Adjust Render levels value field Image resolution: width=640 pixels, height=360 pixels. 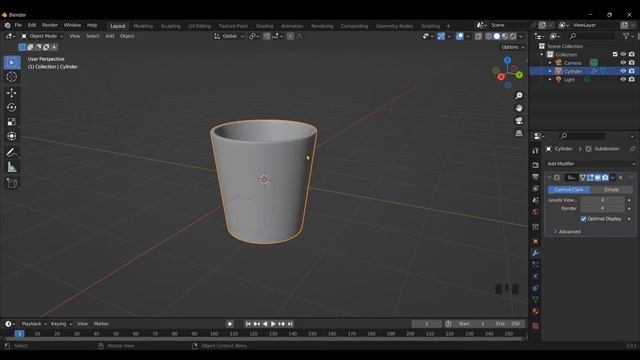(602, 208)
